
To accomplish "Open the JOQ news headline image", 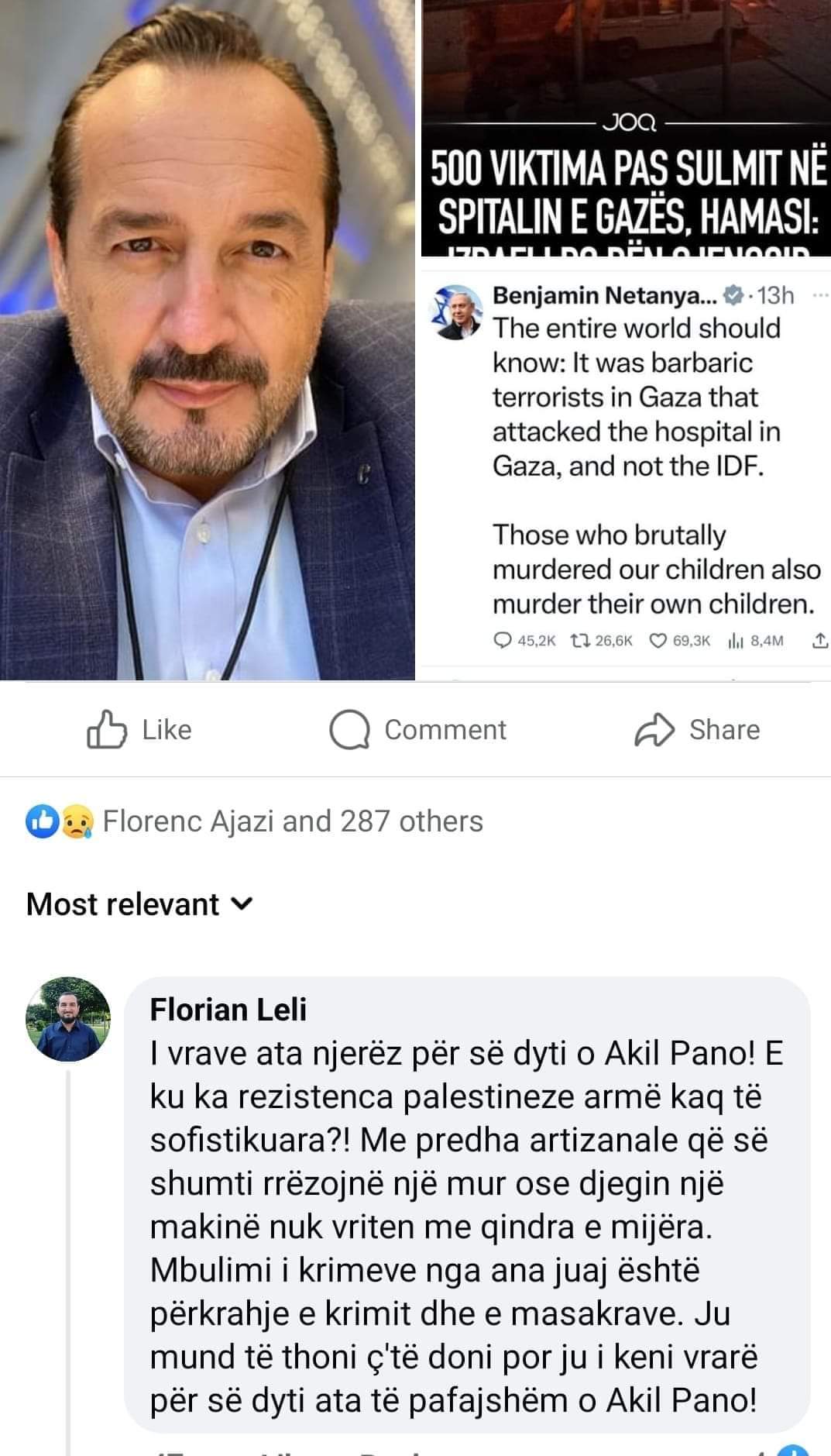I will 626,128.
